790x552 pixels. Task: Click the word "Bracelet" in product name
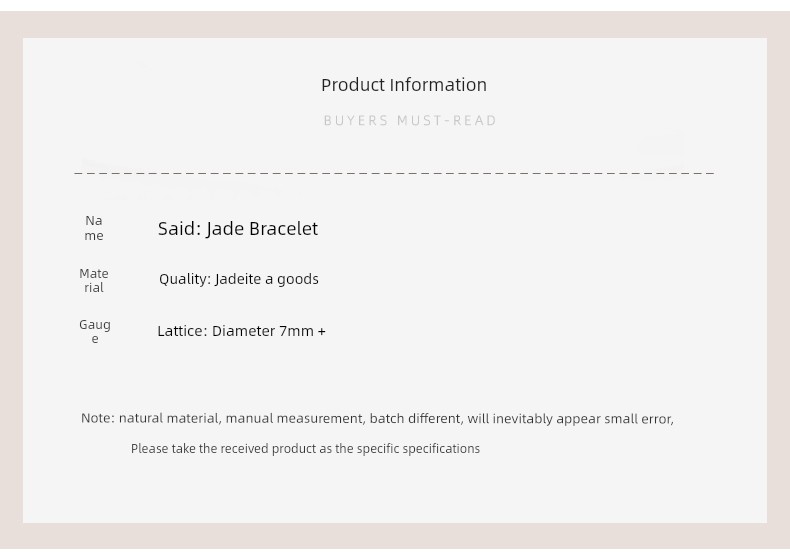[x=283, y=229]
